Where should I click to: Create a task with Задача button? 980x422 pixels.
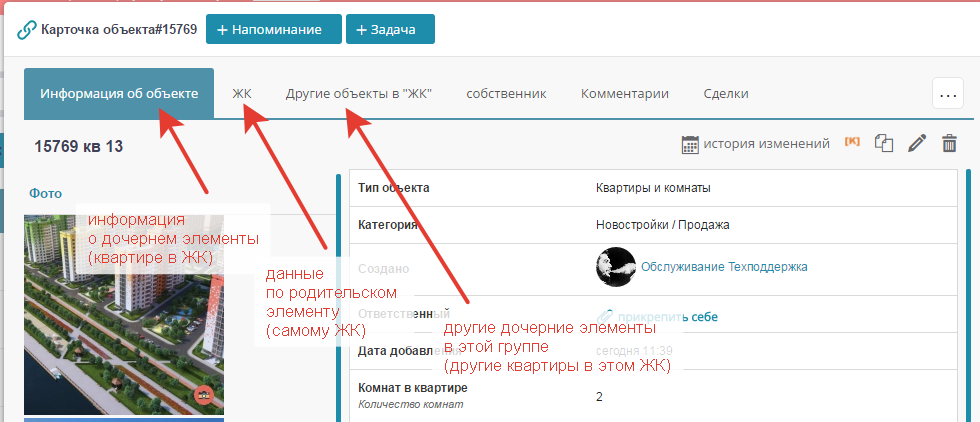(391, 29)
